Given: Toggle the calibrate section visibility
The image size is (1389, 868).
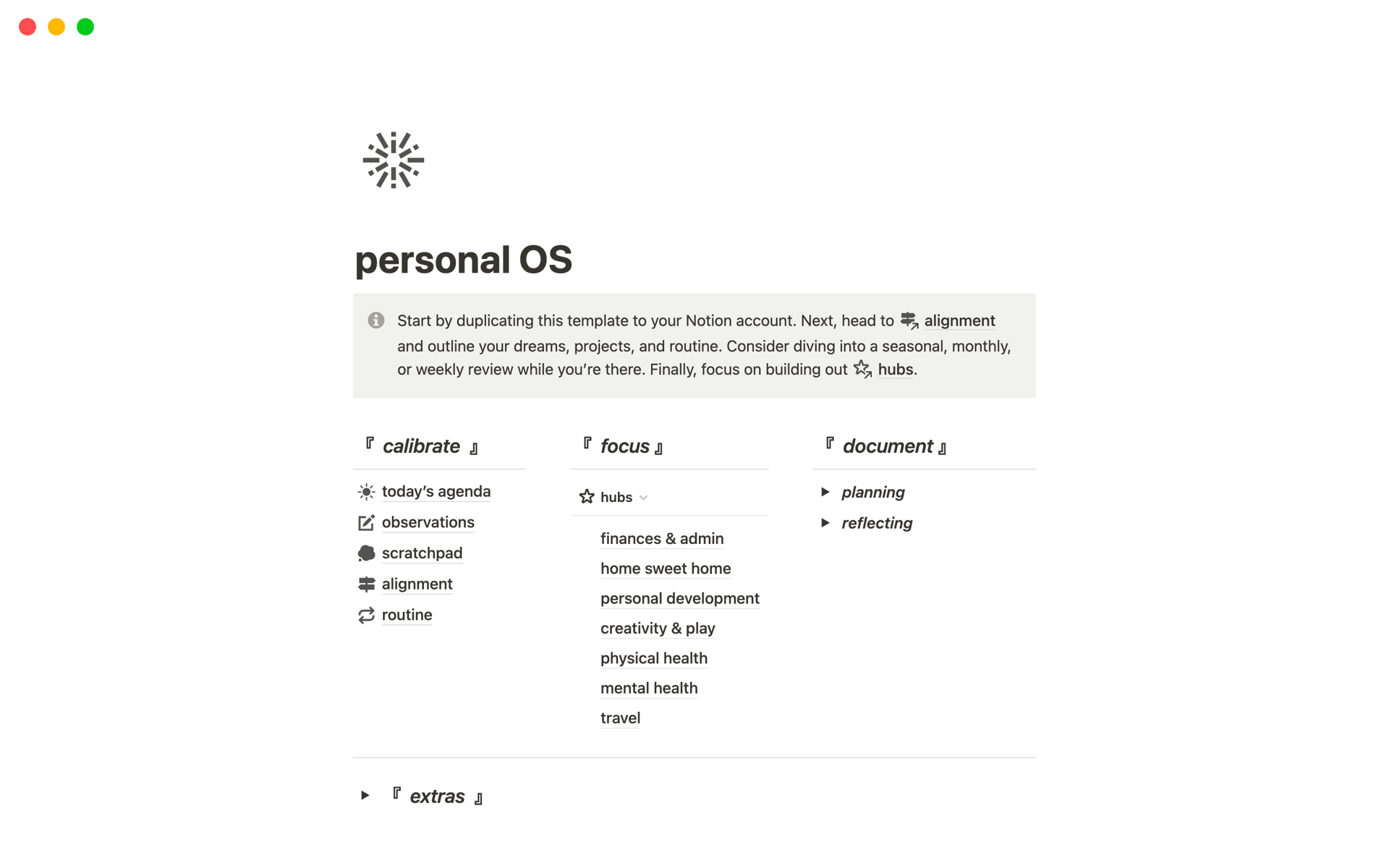Looking at the screenshot, I should click(420, 446).
